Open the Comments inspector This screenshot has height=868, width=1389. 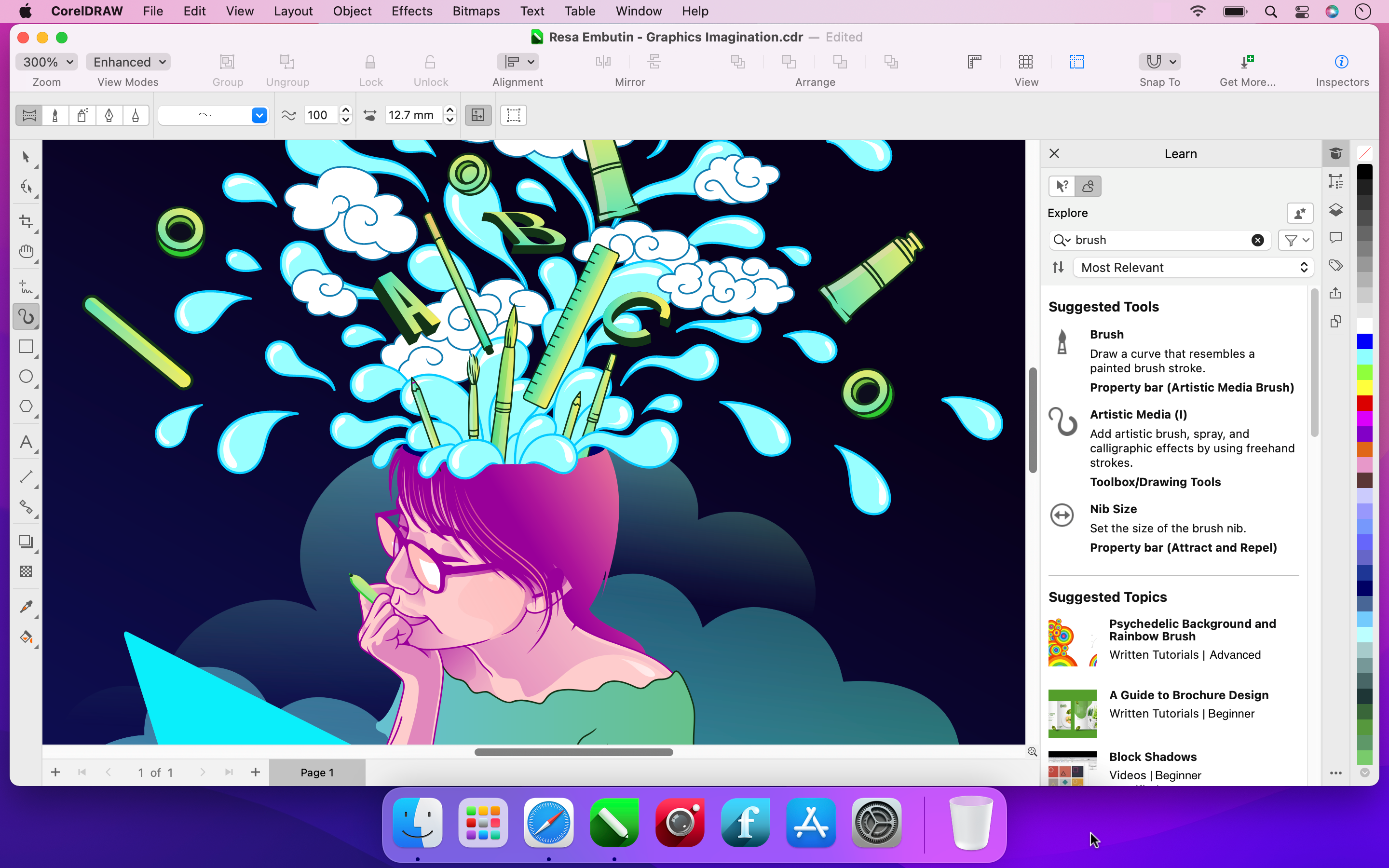[x=1335, y=237]
